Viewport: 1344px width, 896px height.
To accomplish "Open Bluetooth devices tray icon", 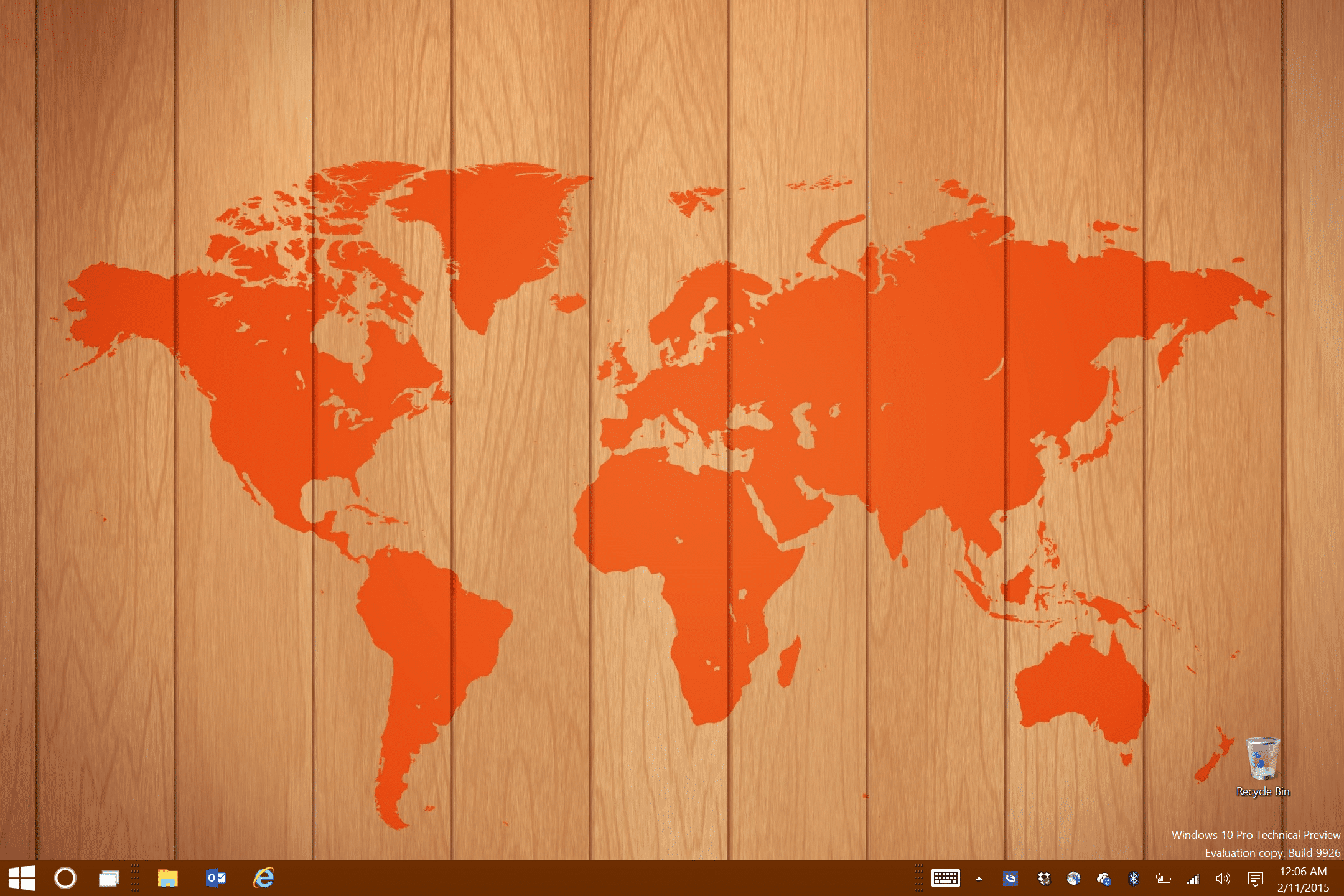I will coord(1133,879).
